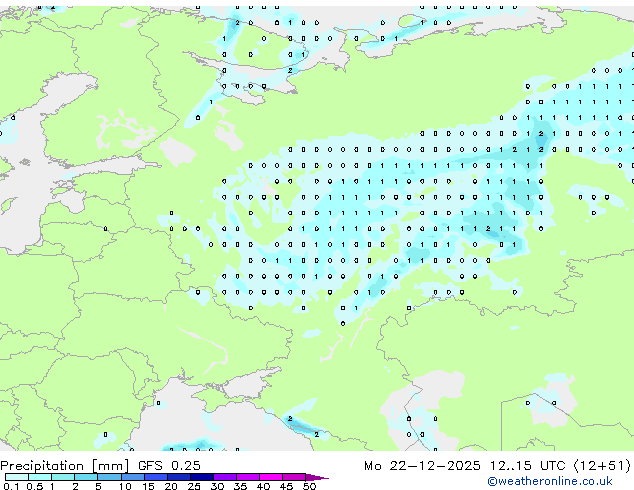Image resolution: width=634 pixels, height=490 pixels.
Task: Click the 0.5–1 mm legend color swatch
Action: (x=40, y=477)
